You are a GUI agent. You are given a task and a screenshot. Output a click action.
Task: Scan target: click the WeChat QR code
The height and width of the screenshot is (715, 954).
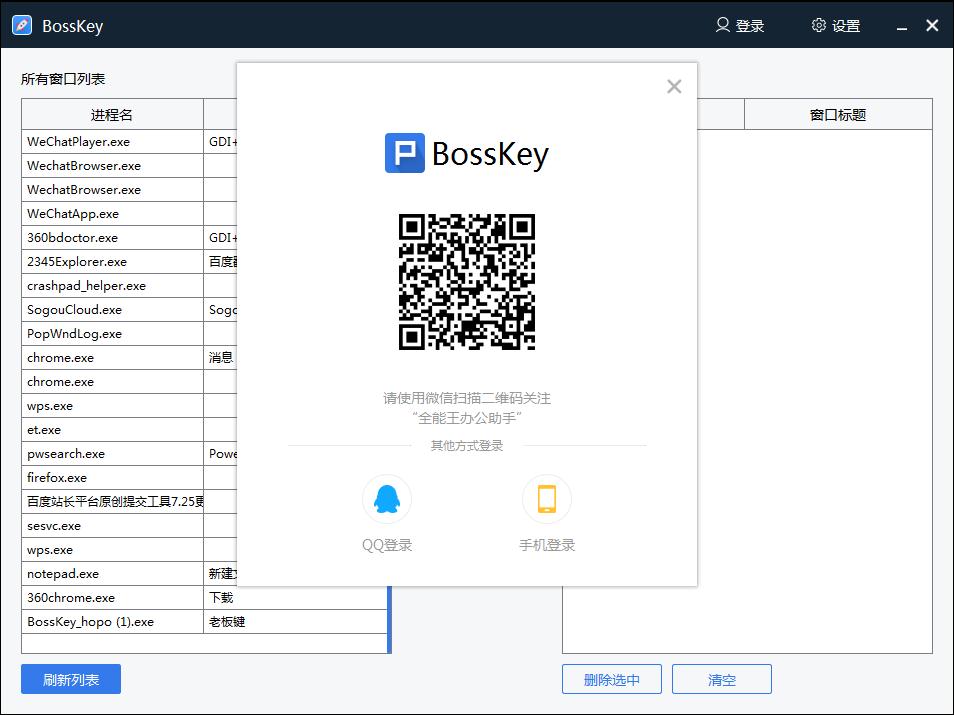click(466, 281)
